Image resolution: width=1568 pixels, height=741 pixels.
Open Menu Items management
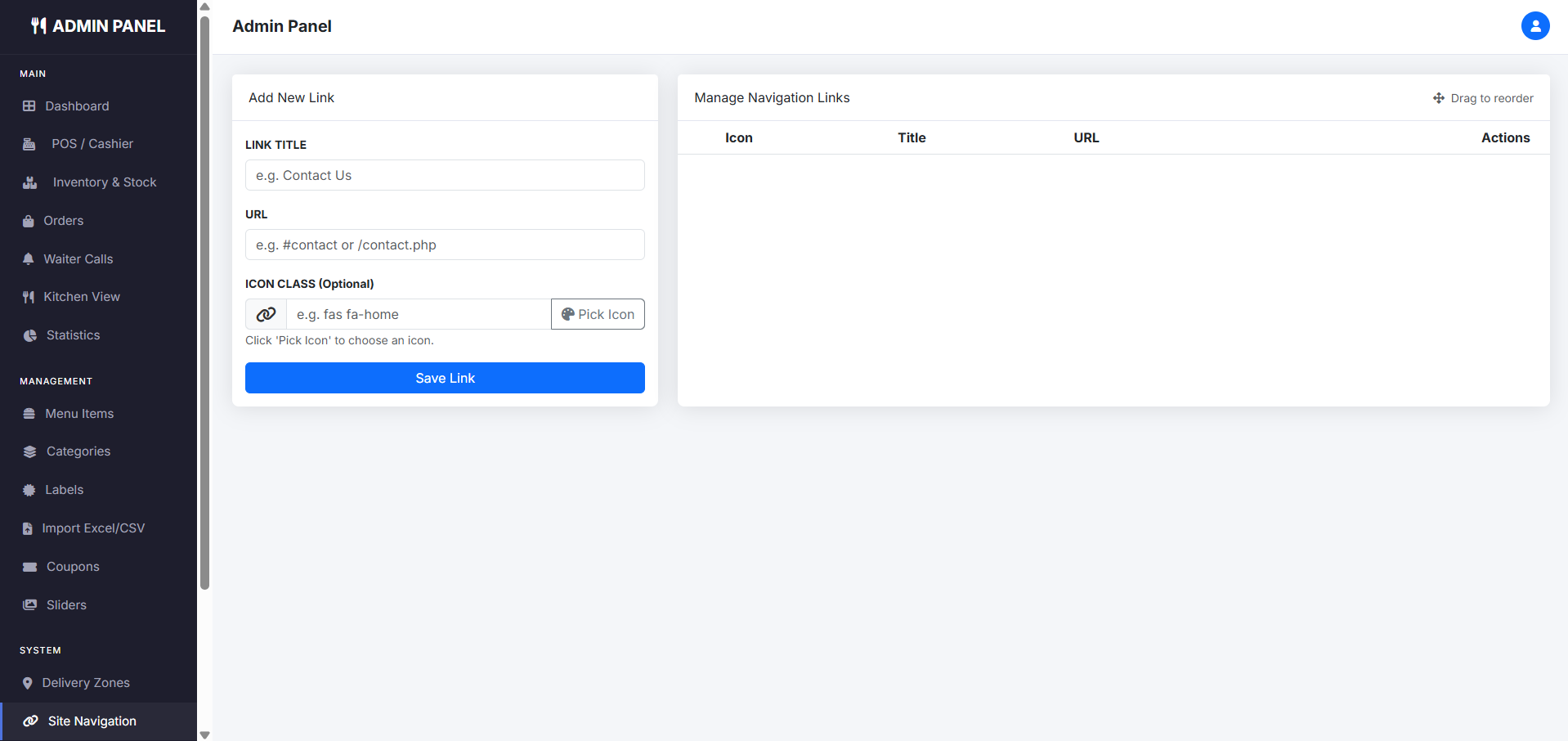[x=78, y=414]
